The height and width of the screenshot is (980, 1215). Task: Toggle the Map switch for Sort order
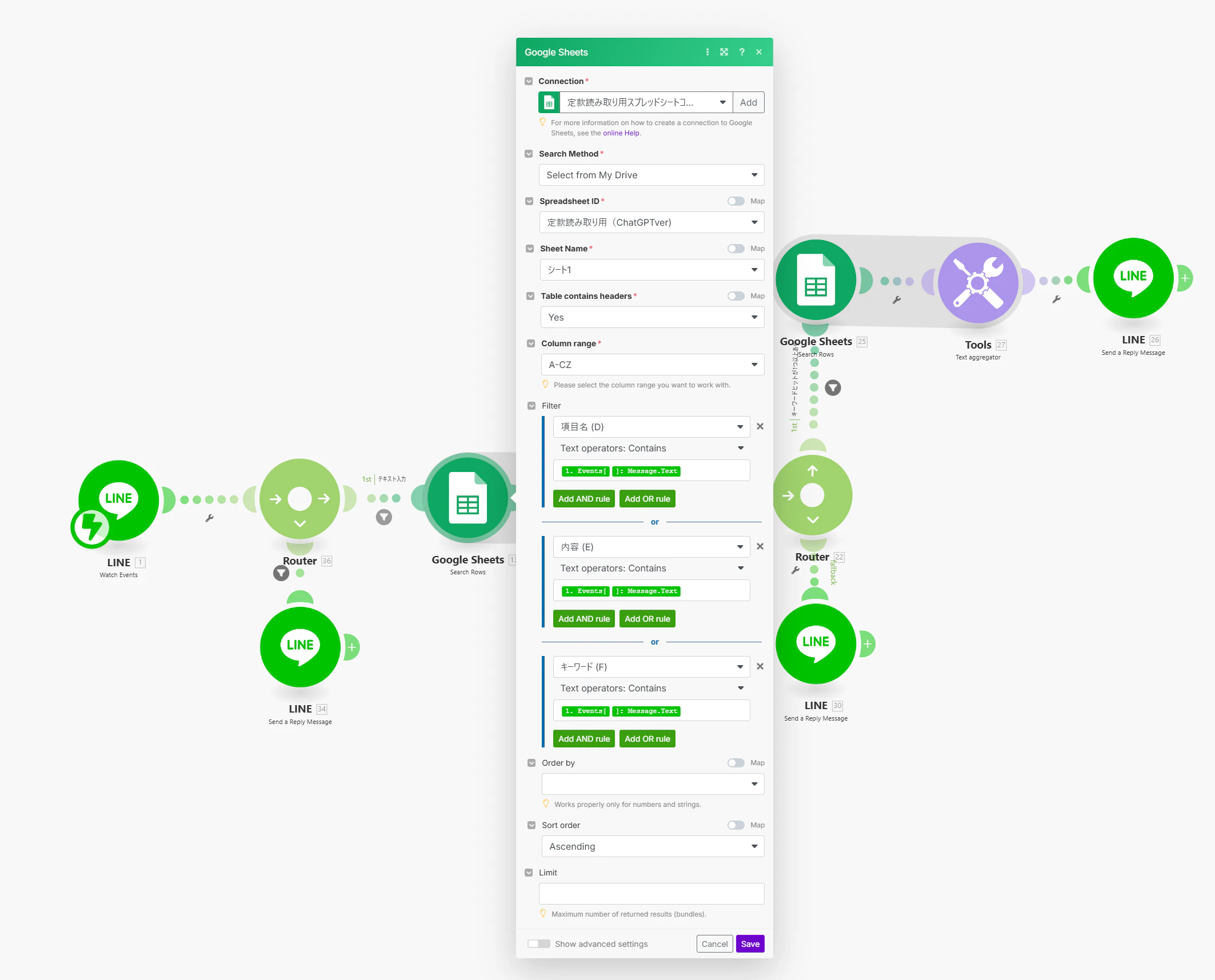coord(736,825)
